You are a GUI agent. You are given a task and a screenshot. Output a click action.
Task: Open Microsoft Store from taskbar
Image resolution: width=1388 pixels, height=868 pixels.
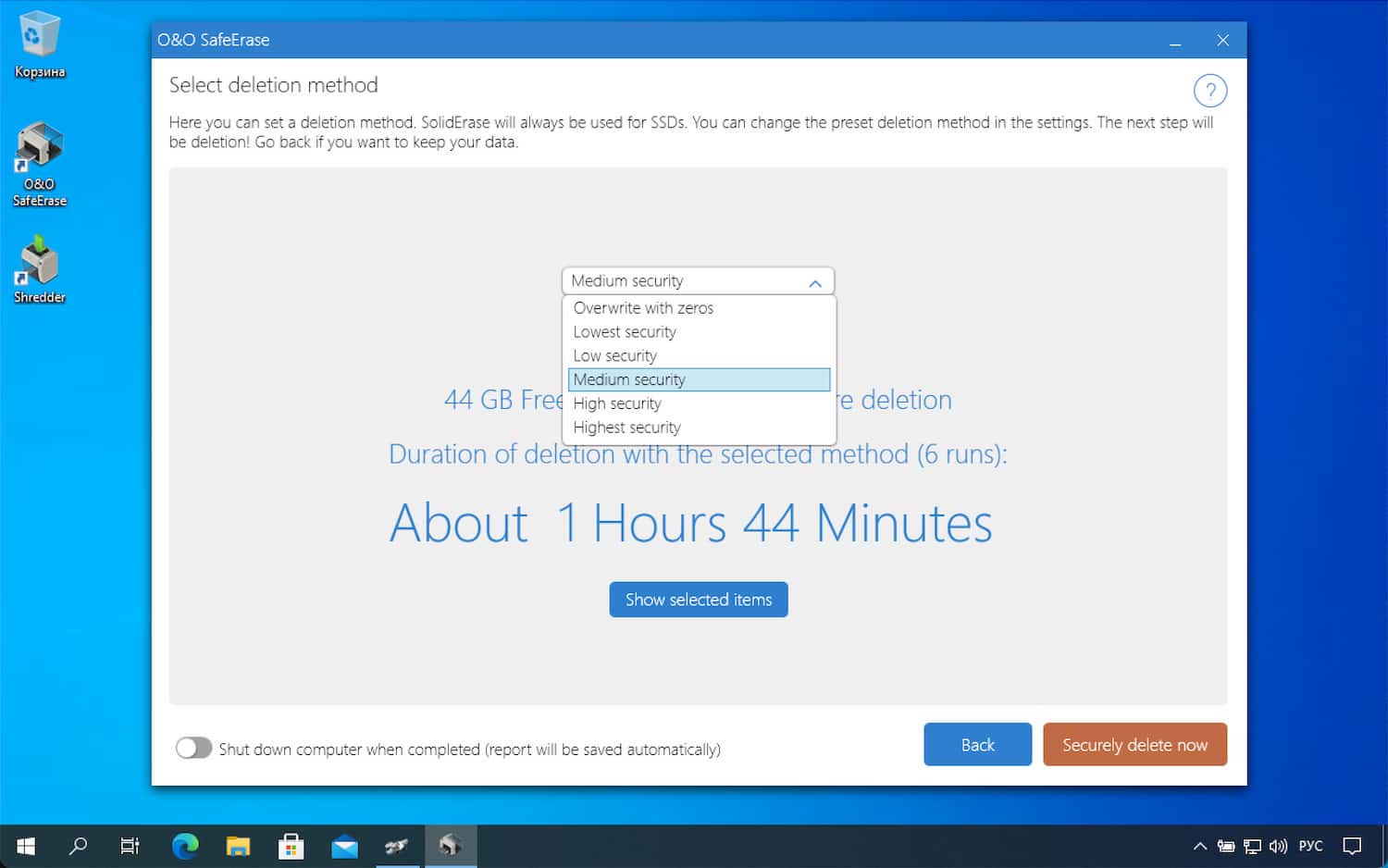[x=291, y=846]
